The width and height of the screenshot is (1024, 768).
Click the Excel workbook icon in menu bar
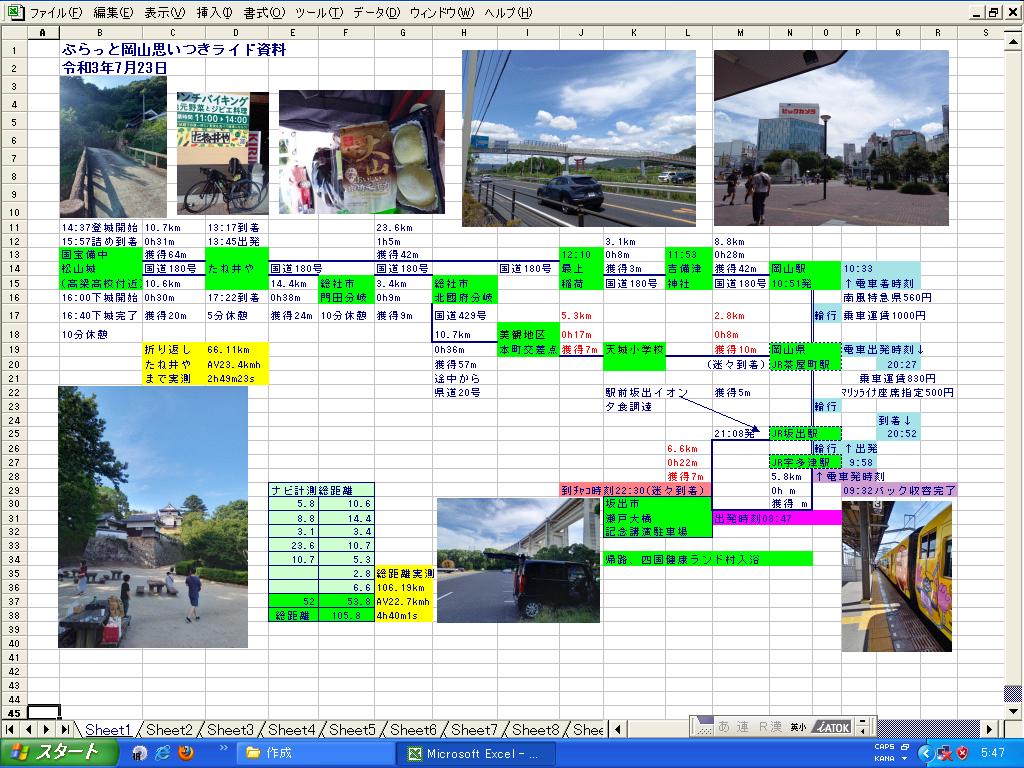point(14,12)
